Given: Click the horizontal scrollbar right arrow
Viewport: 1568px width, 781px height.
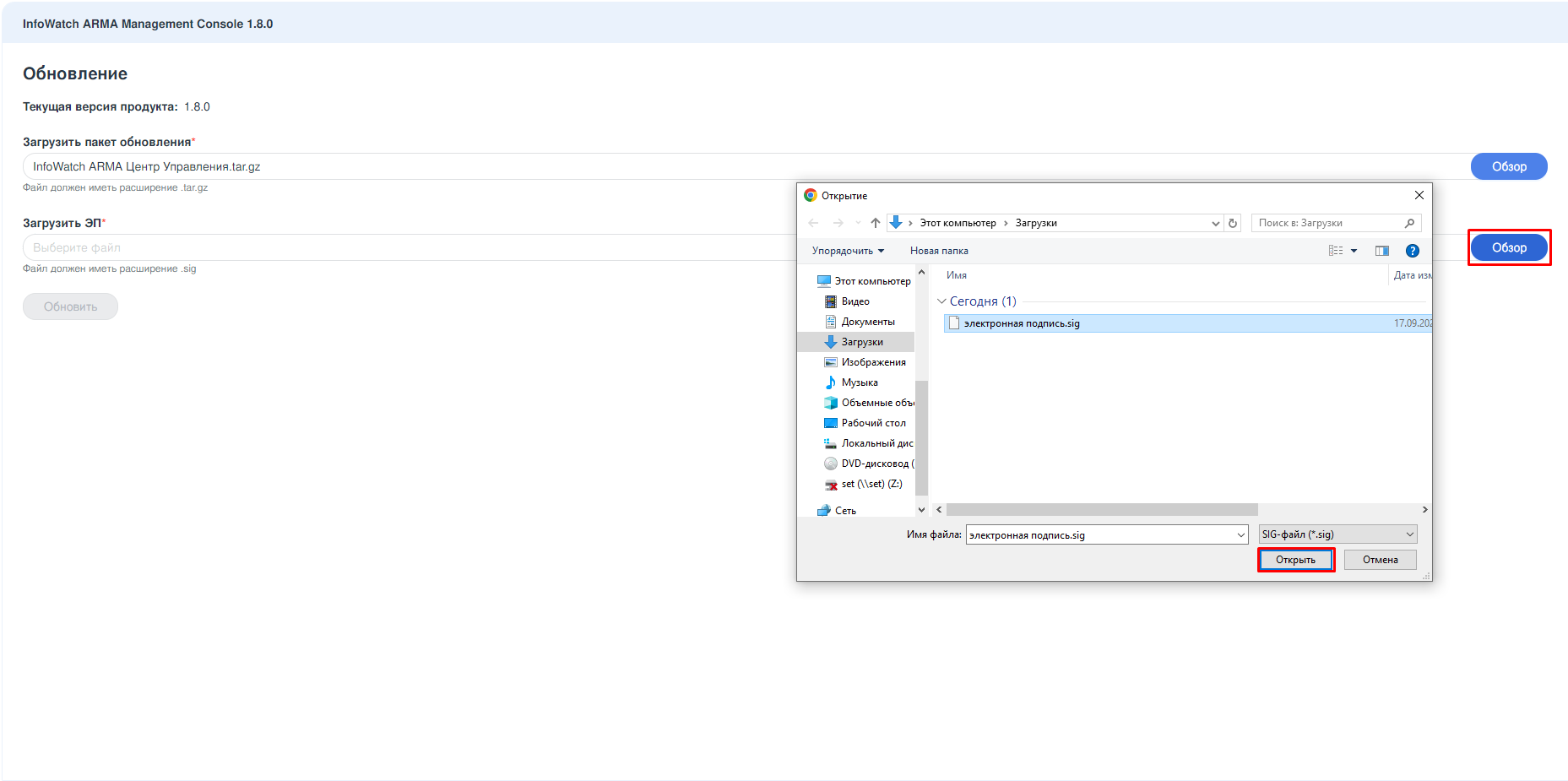Looking at the screenshot, I should click(x=1424, y=510).
